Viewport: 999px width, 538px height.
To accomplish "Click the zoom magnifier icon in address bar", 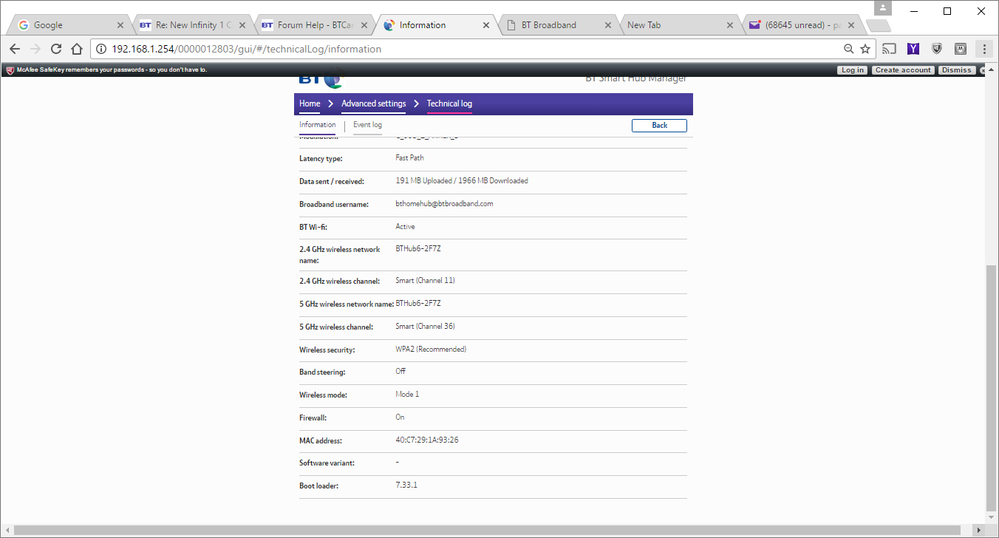I will [x=849, y=49].
